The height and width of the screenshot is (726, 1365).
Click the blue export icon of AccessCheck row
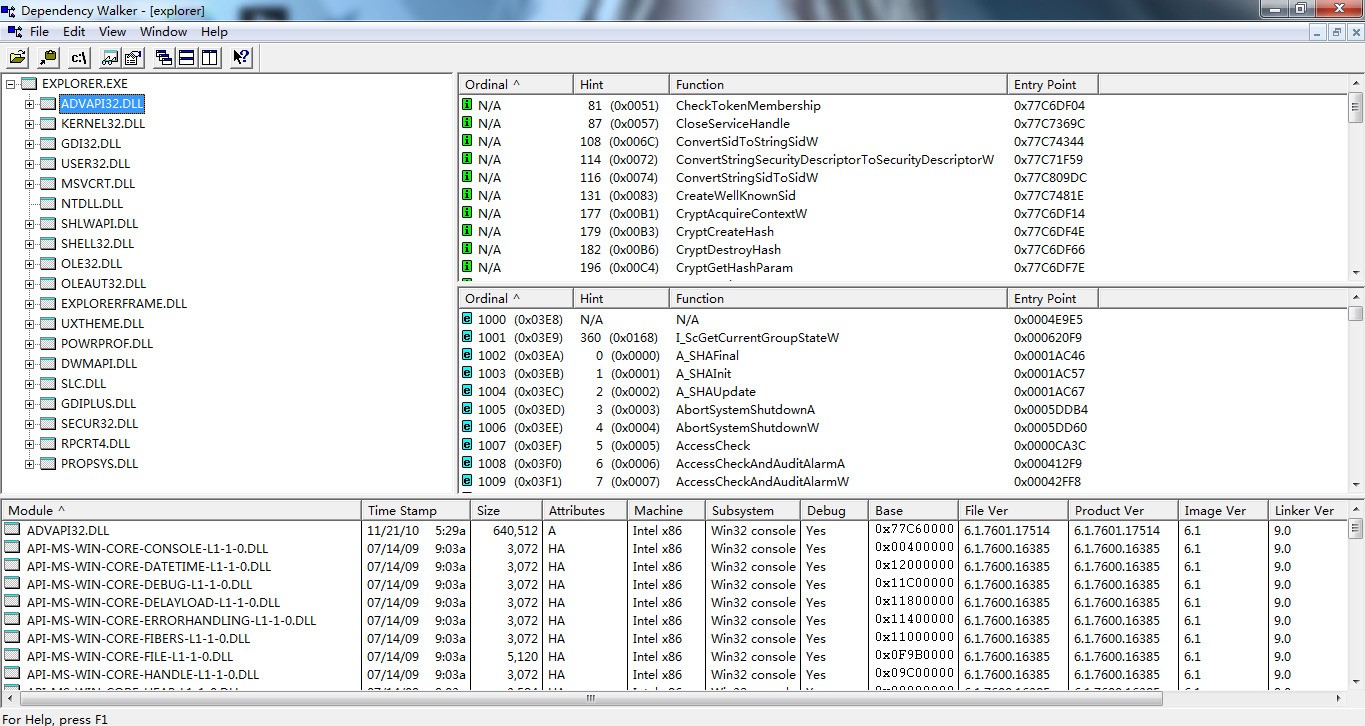coord(467,445)
